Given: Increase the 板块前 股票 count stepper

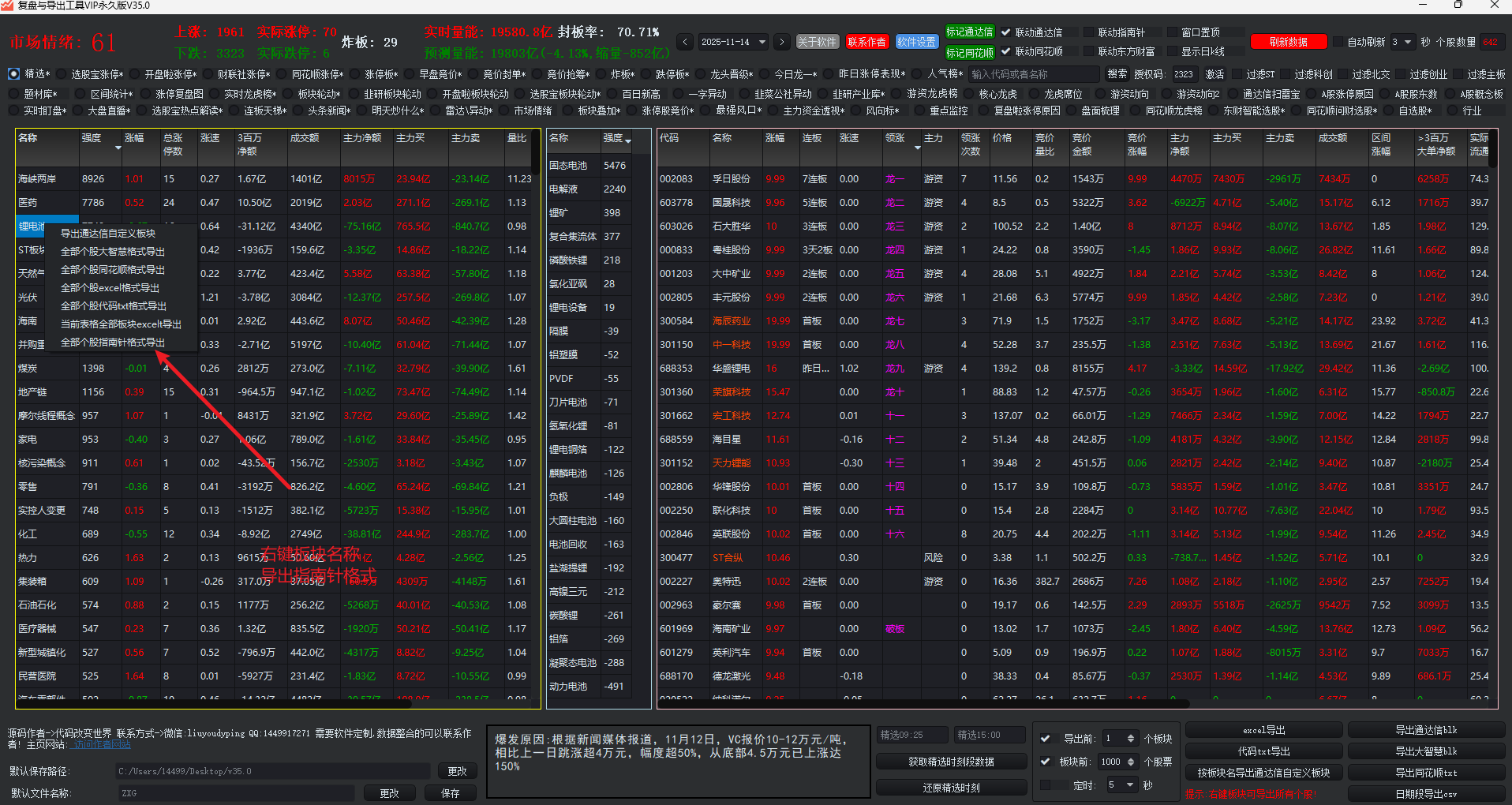Looking at the screenshot, I should (1131, 758).
